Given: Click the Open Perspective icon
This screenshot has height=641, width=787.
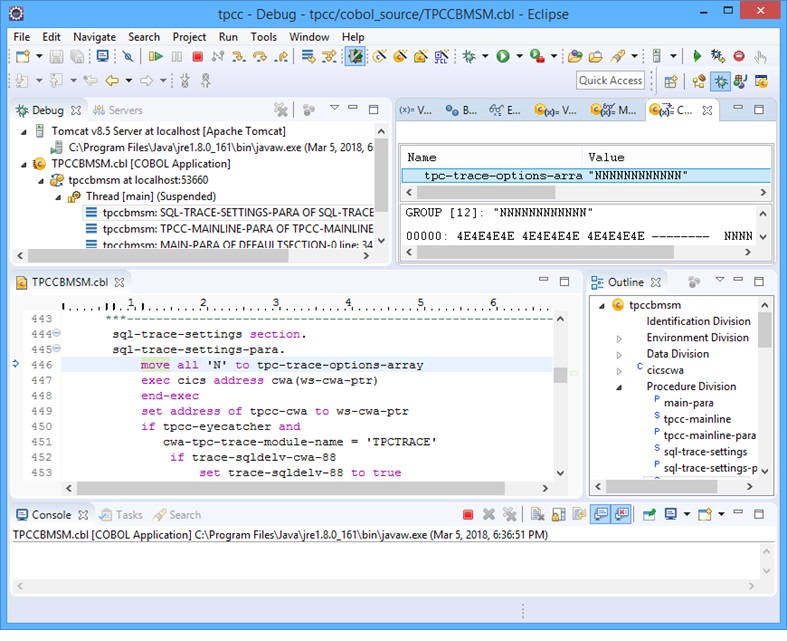Looking at the screenshot, I should point(671,81).
